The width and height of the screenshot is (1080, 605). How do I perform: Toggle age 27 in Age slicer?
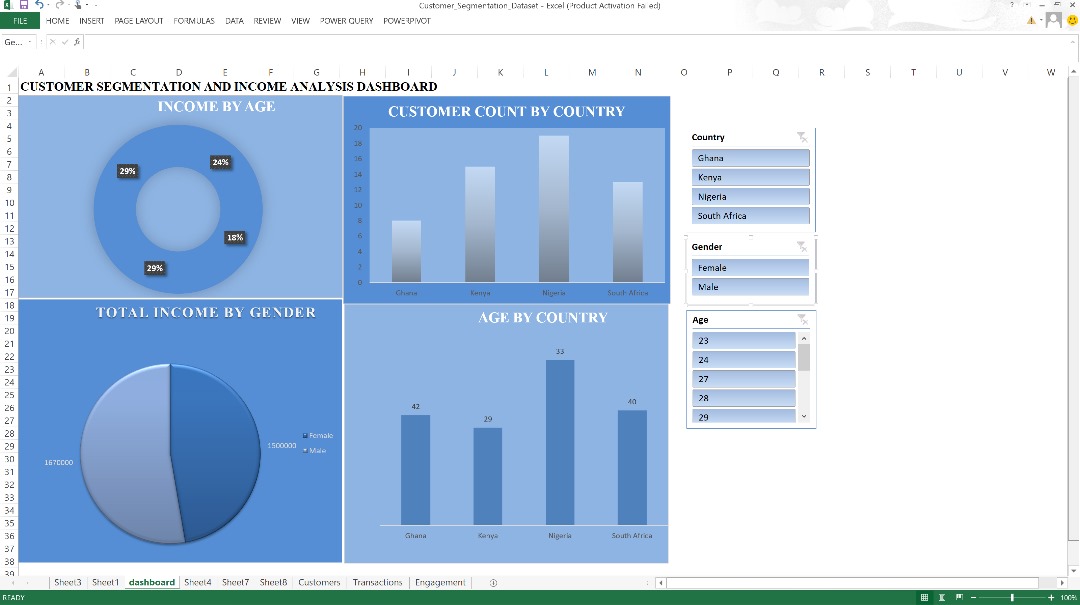[x=743, y=379]
